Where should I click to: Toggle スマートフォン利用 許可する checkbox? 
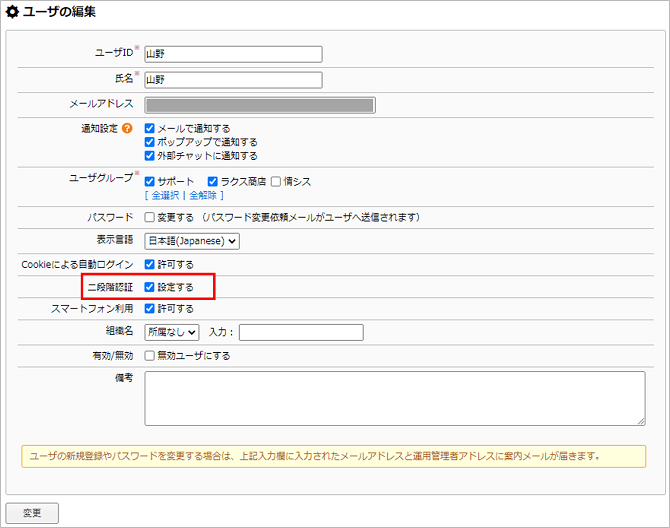point(149,308)
